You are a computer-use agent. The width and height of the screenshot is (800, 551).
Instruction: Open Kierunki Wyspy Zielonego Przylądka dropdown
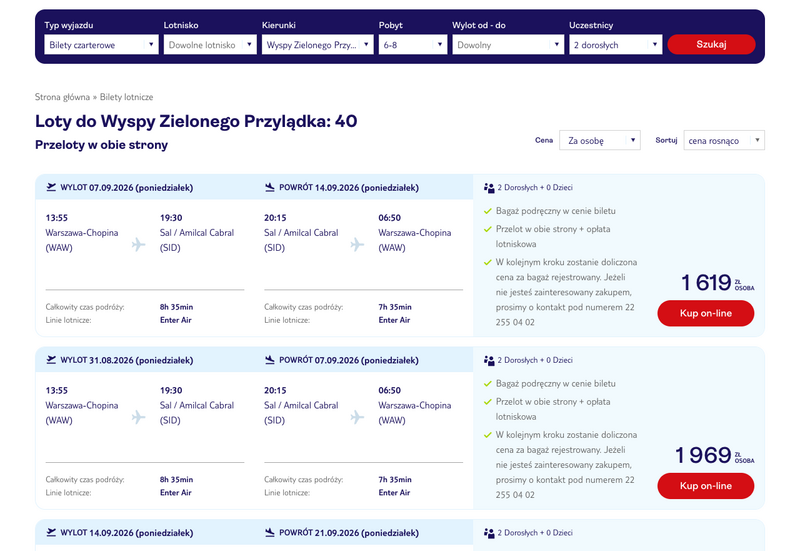317,44
